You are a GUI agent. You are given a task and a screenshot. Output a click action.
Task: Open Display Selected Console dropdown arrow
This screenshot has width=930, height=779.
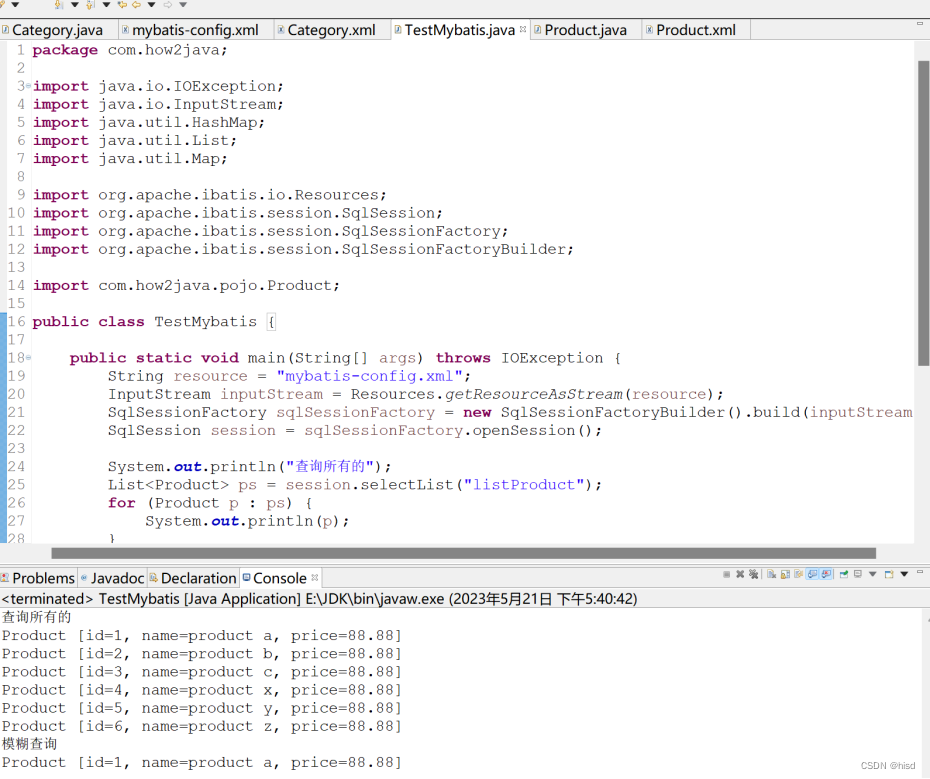point(872,574)
